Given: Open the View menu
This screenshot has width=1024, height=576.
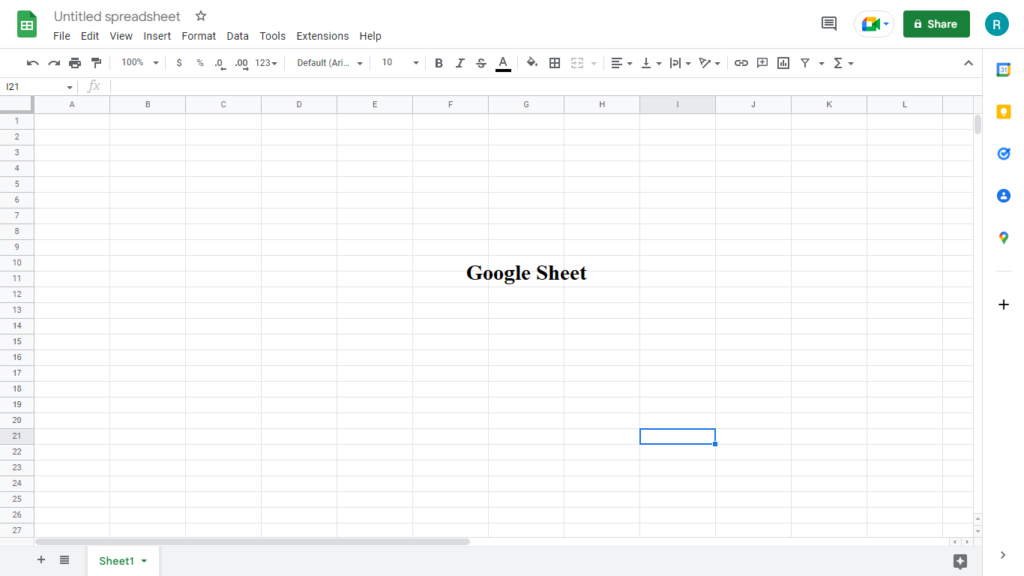Looking at the screenshot, I should pyautogui.click(x=121, y=36).
